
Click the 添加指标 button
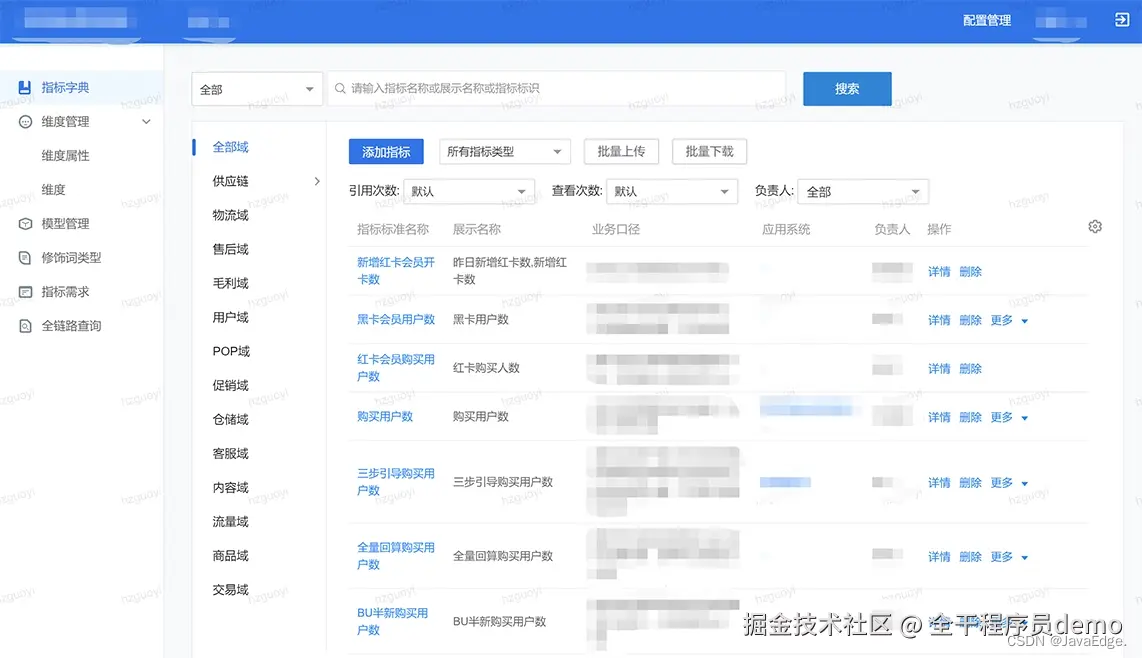[386, 152]
